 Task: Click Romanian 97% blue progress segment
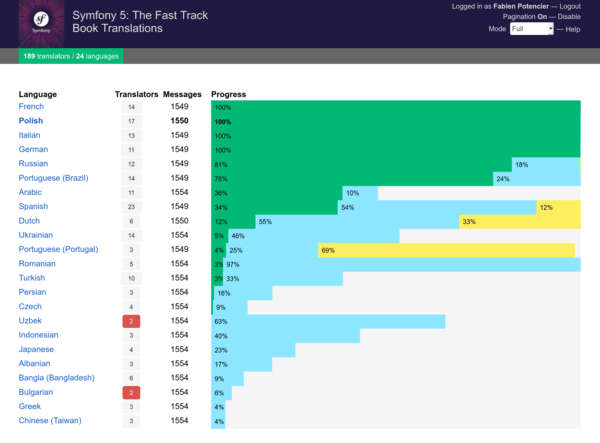402,264
